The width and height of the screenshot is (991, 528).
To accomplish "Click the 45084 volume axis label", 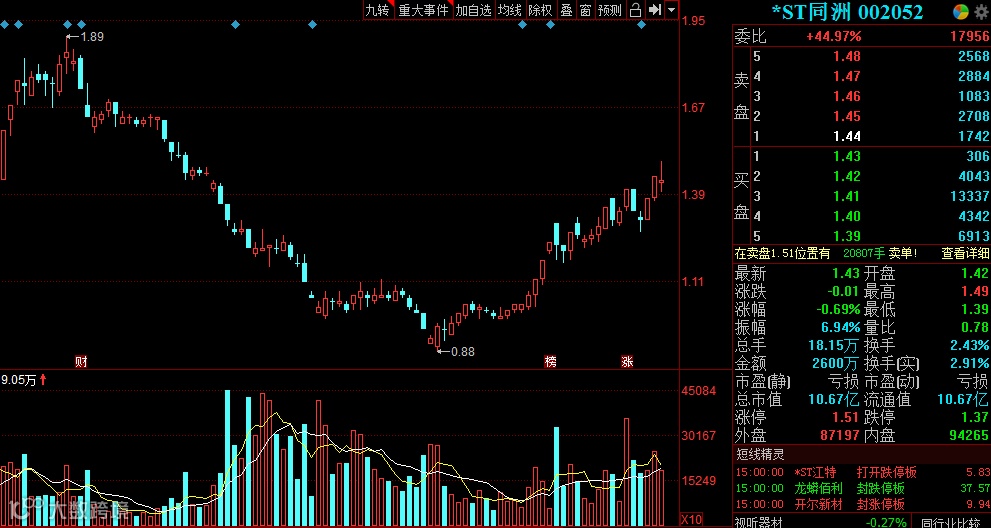I will (698, 391).
